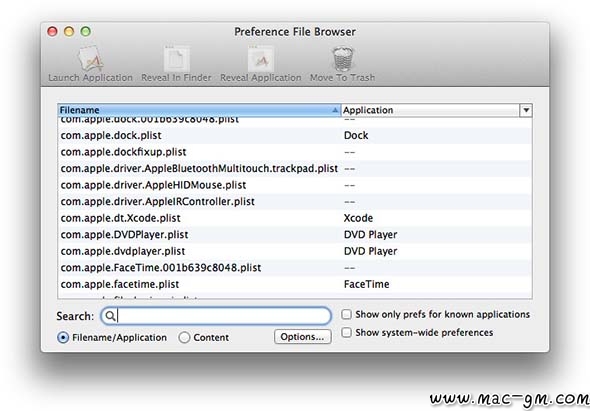Select the com.apple.dt.Xcode.plist row

[x=295, y=218]
